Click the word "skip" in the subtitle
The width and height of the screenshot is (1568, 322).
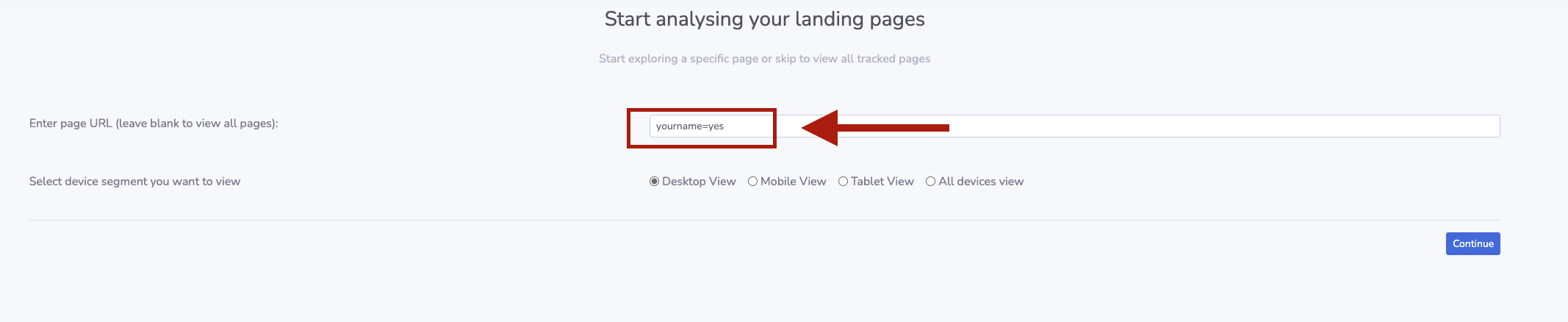click(785, 59)
